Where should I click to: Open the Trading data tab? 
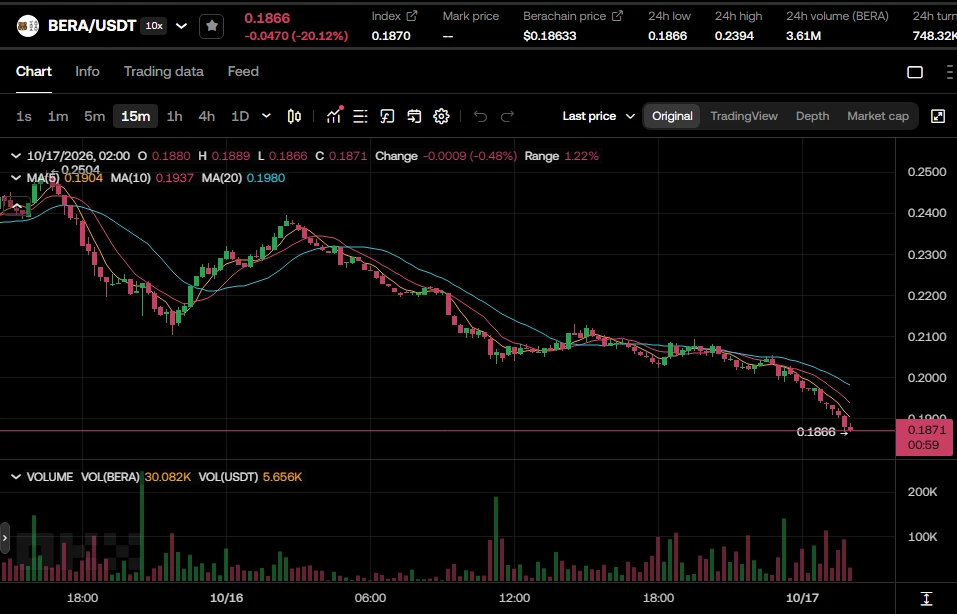(x=164, y=71)
